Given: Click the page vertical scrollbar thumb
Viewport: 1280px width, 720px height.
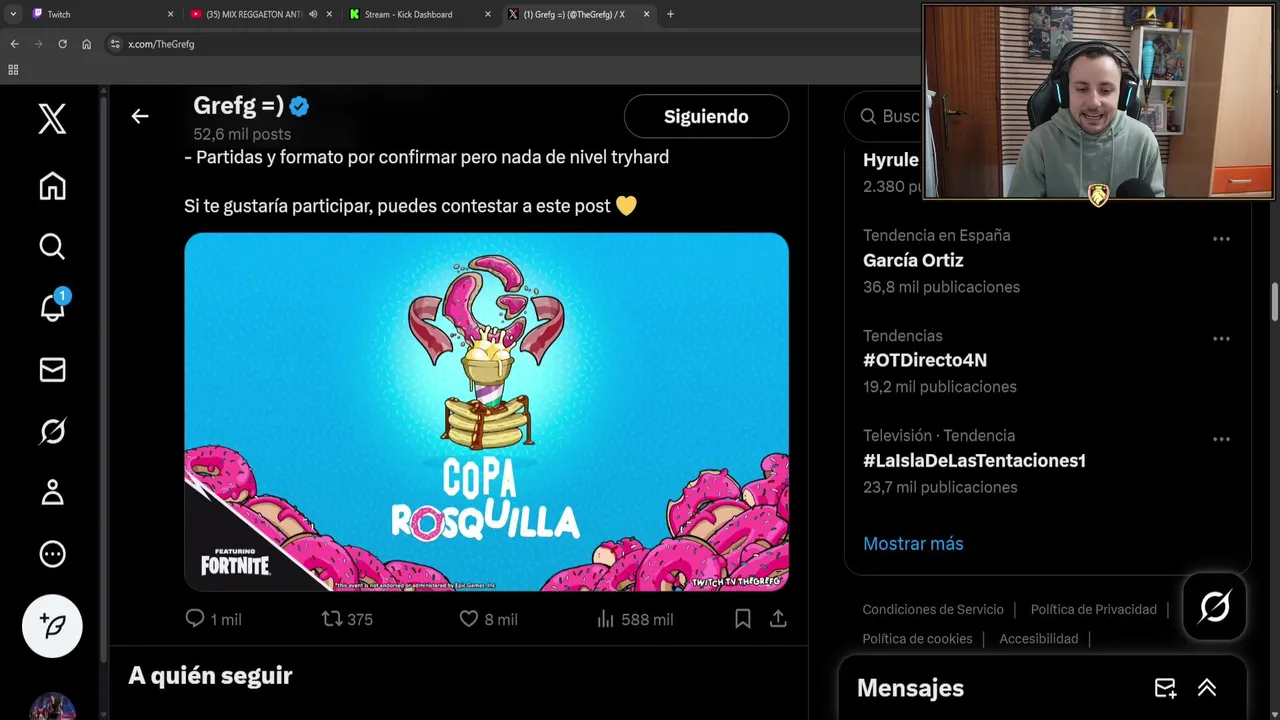Looking at the screenshot, I should [1274, 302].
